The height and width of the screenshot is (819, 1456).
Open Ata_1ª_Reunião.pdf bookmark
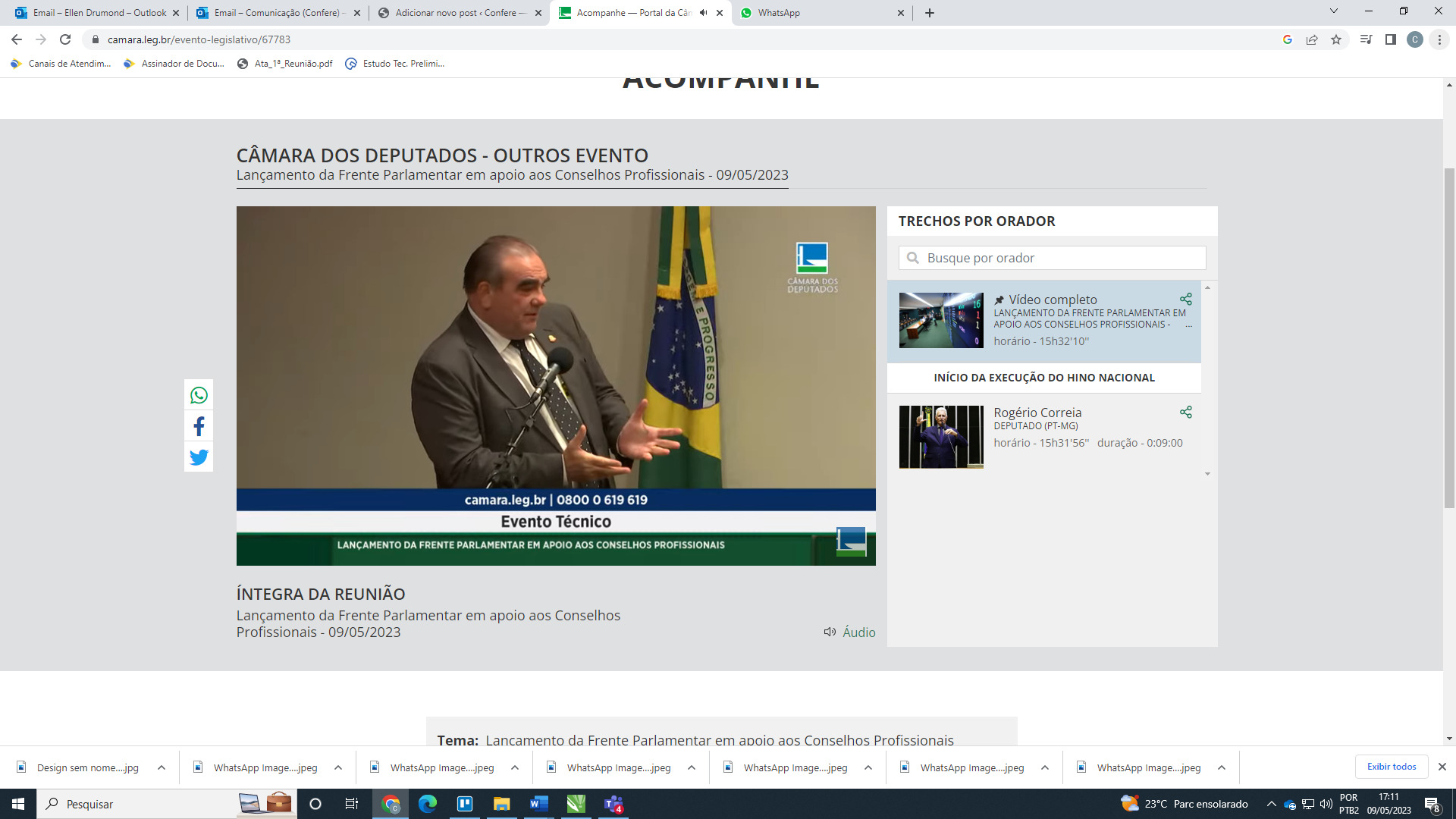pyautogui.click(x=285, y=64)
